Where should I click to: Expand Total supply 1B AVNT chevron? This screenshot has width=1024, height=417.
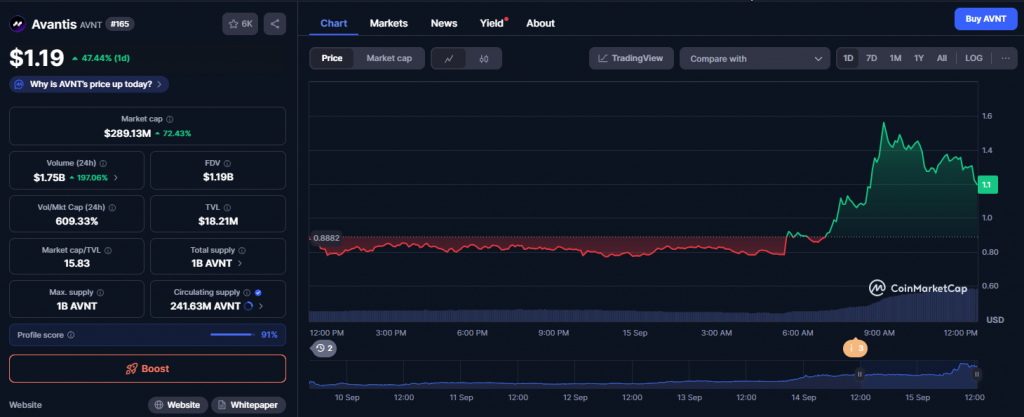[240, 263]
